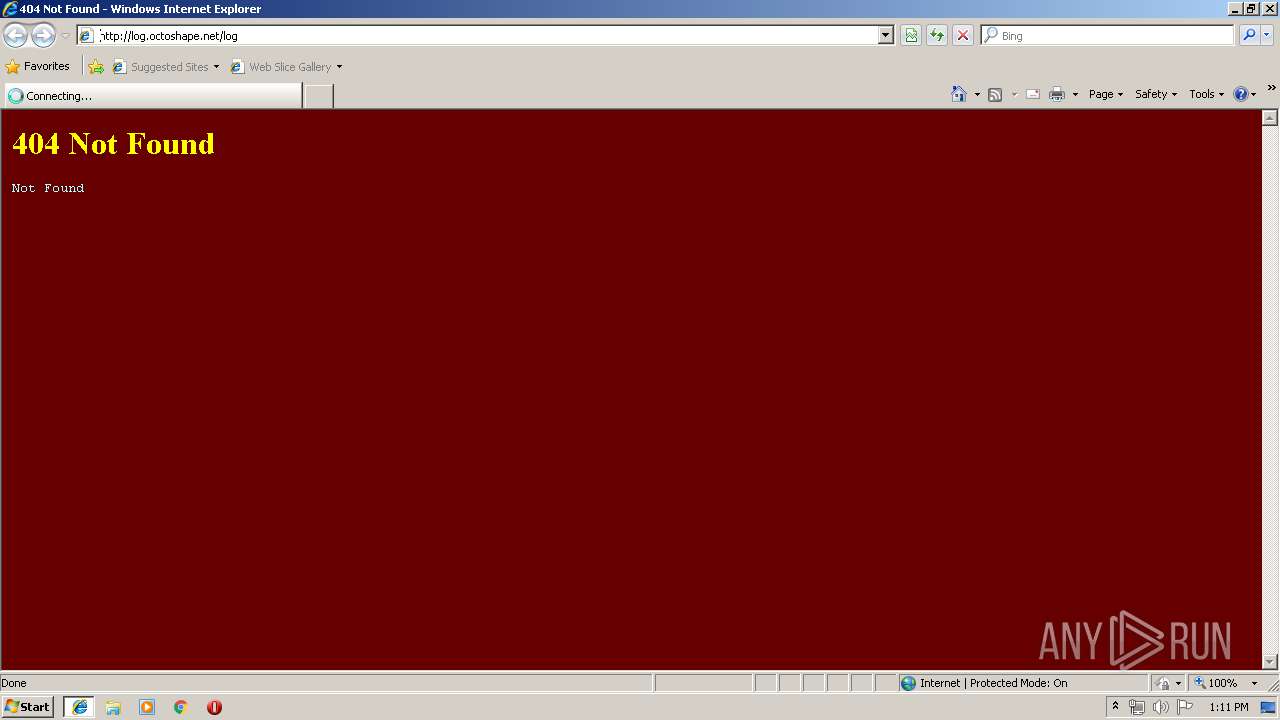The width and height of the screenshot is (1280, 720).
Task: Click the Read Mail envelope icon
Action: (1033, 94)
